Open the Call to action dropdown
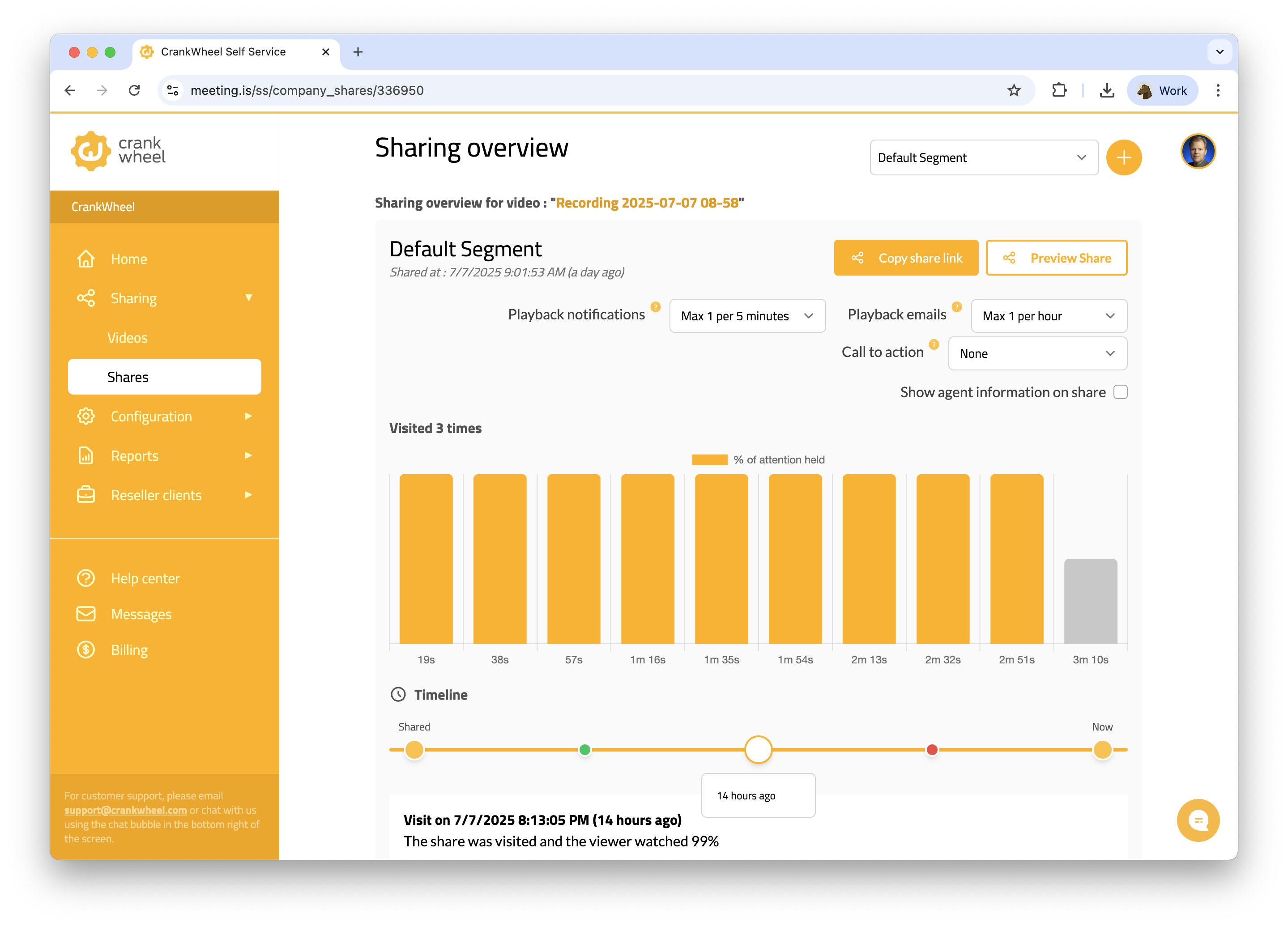Viewport: 1288px width, 926px height. click(x=1037, y=354)
